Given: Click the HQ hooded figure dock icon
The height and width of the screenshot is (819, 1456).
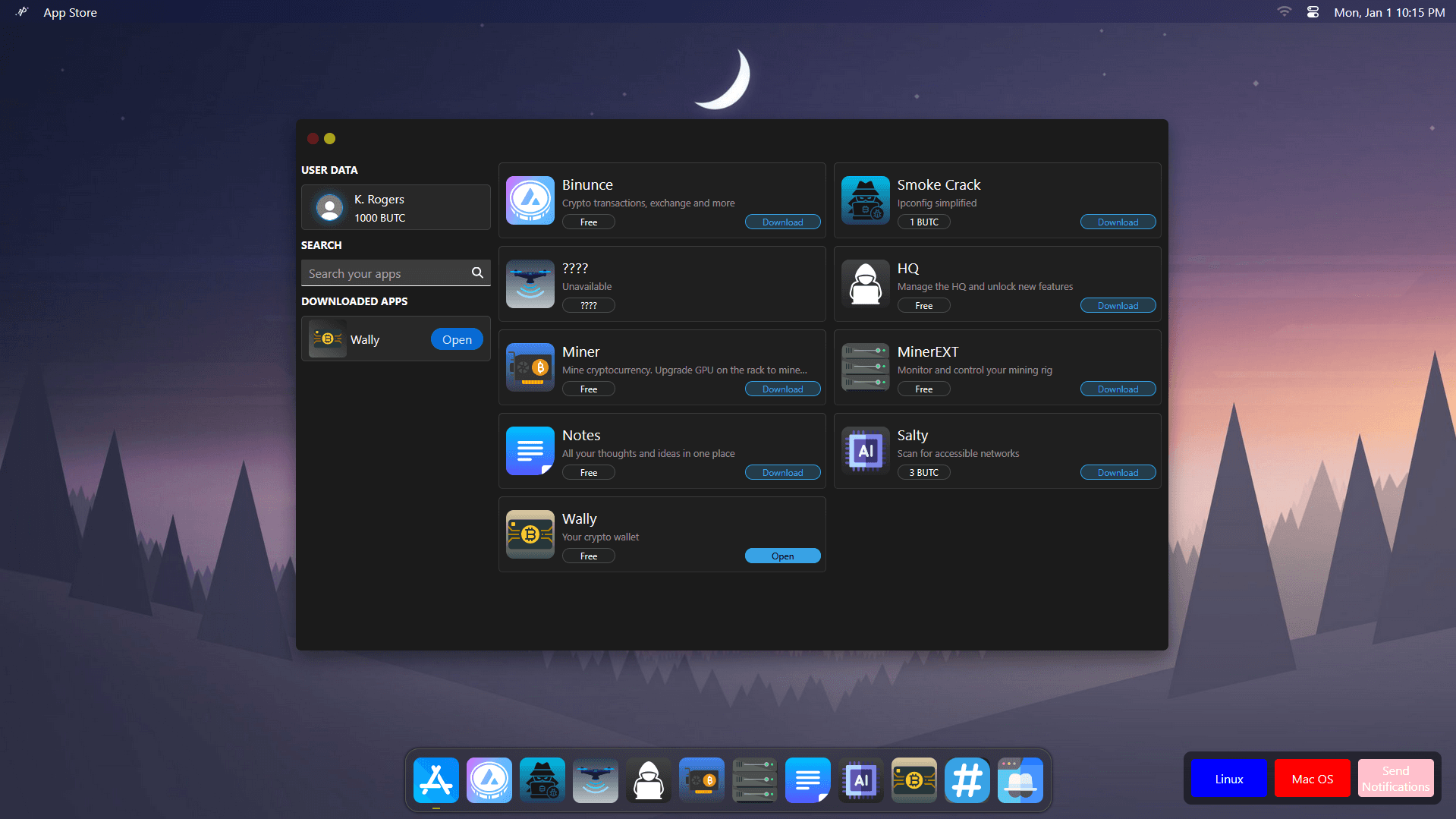Looking at the screenshot, I should [x=649, y=780].
